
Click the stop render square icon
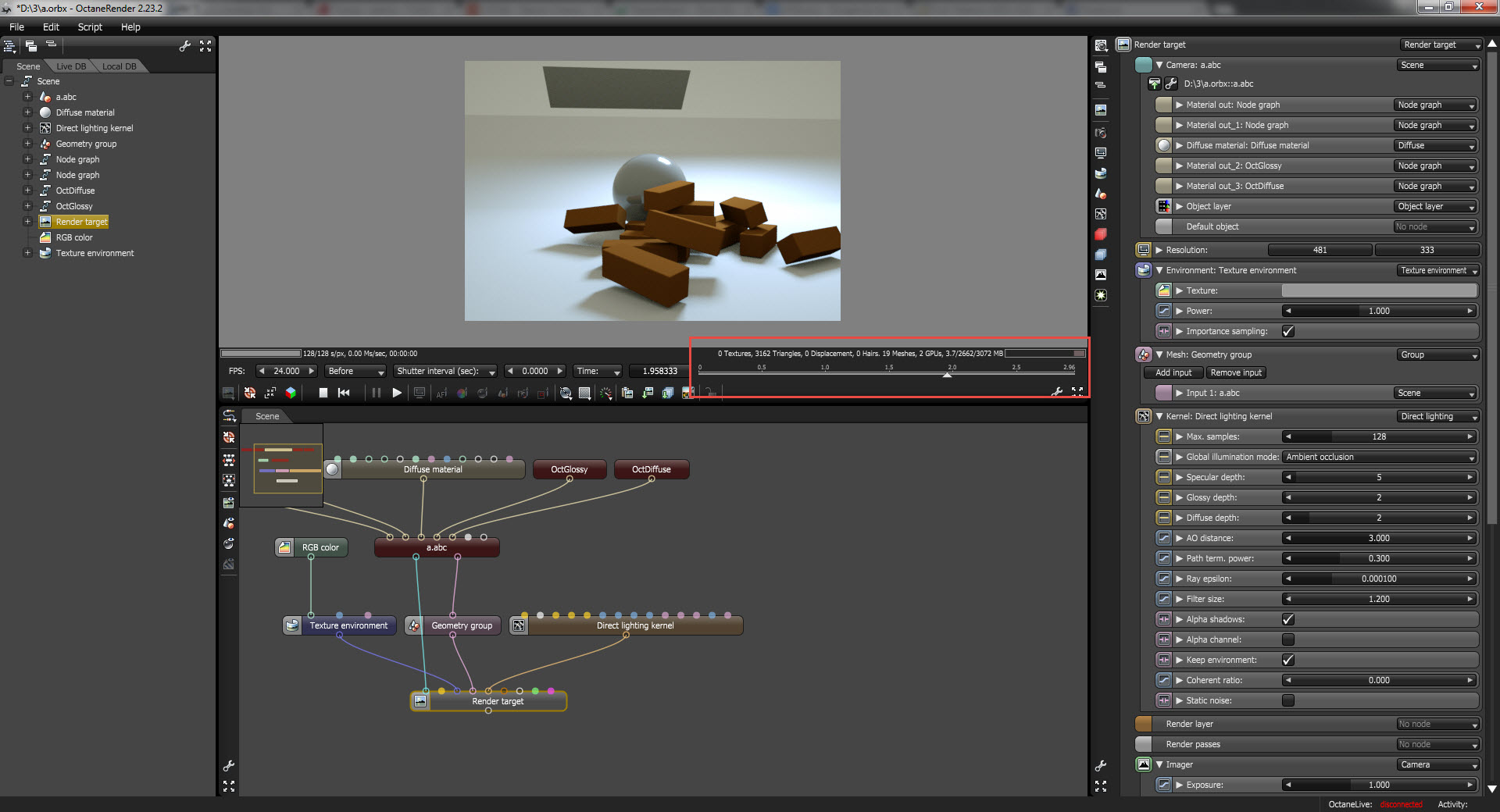pyautogui.click(x=323, y=393)
